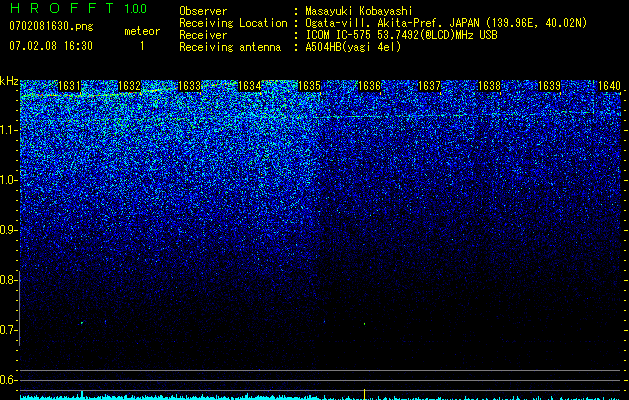Click the 1637 time marker
629x400 pixels.
tap(430, 86)
